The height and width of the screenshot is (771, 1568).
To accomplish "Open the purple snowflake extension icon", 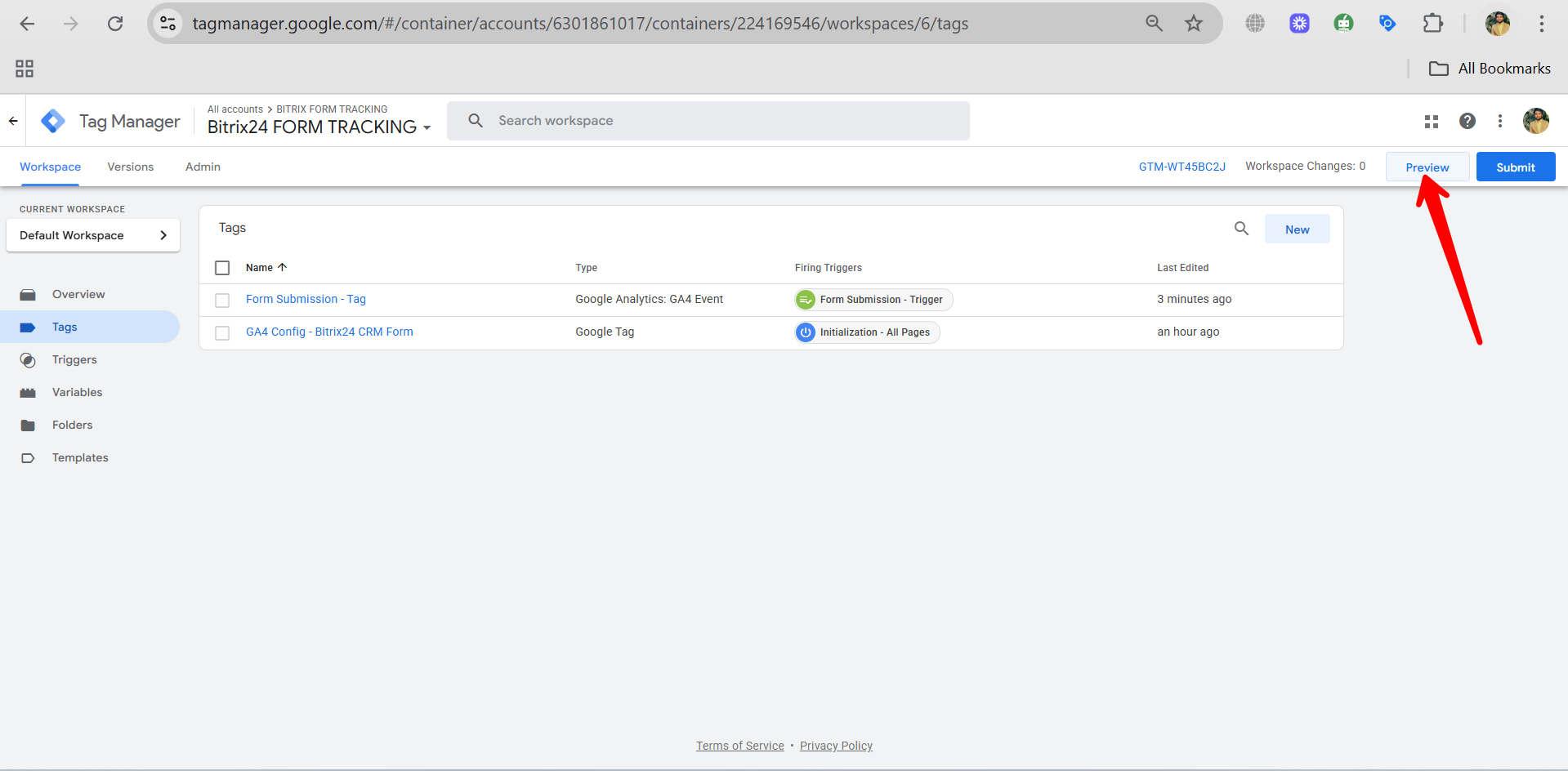I will coord(1299,24).
